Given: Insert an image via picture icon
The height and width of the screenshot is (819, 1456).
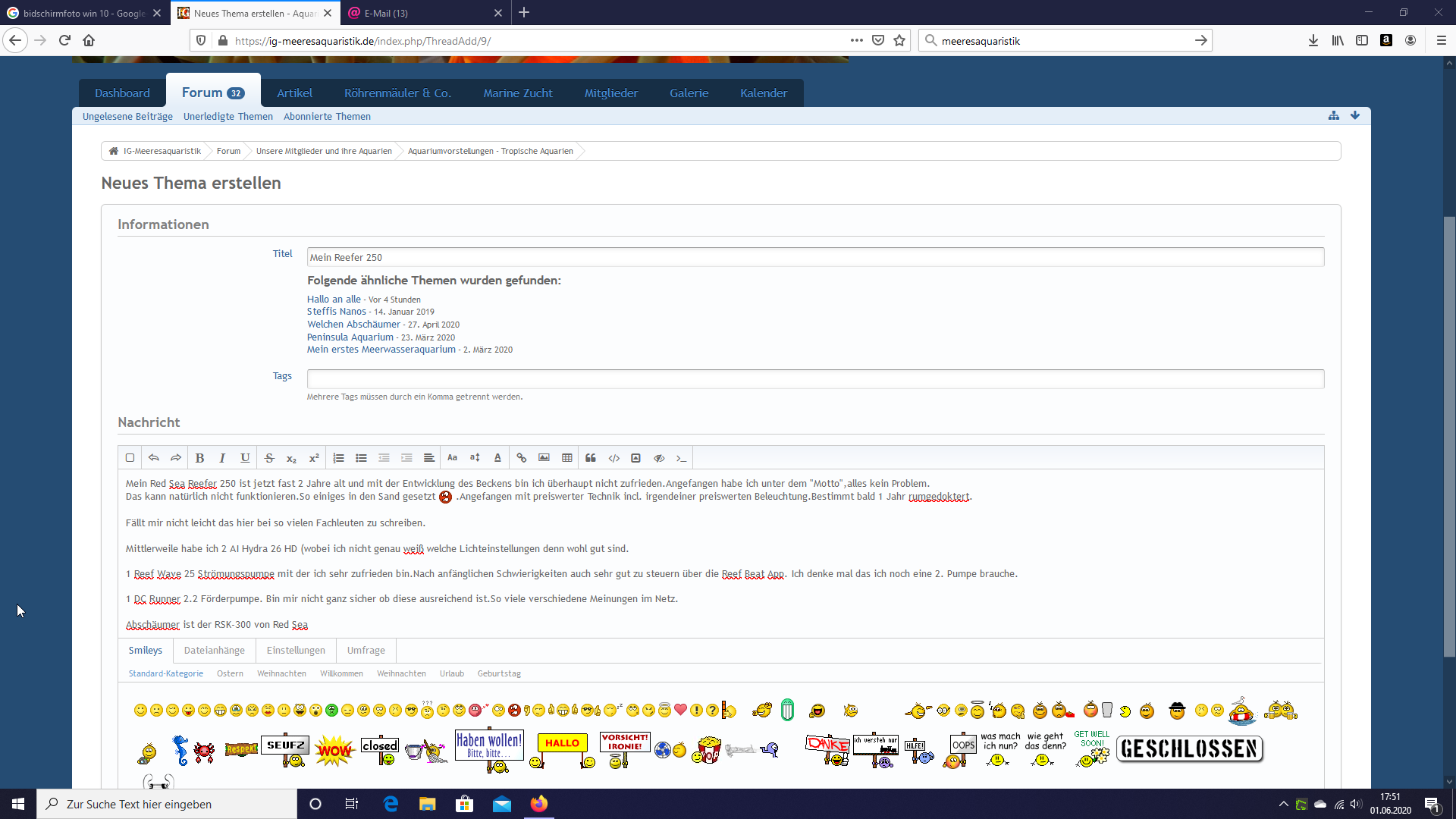Looking at the screenshot, I should (544, 458).
